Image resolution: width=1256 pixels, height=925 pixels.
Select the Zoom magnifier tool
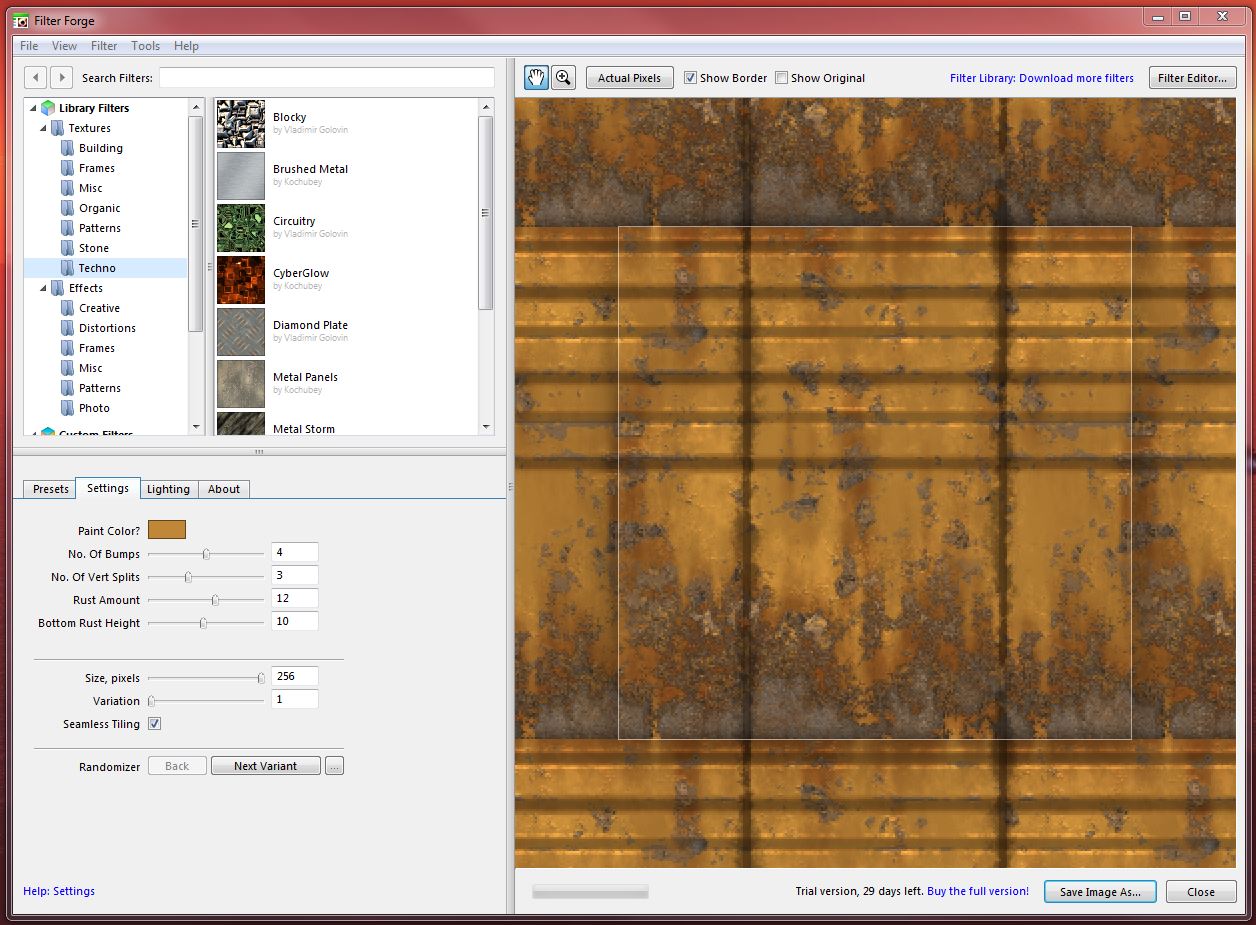click(x=564, y=78)
